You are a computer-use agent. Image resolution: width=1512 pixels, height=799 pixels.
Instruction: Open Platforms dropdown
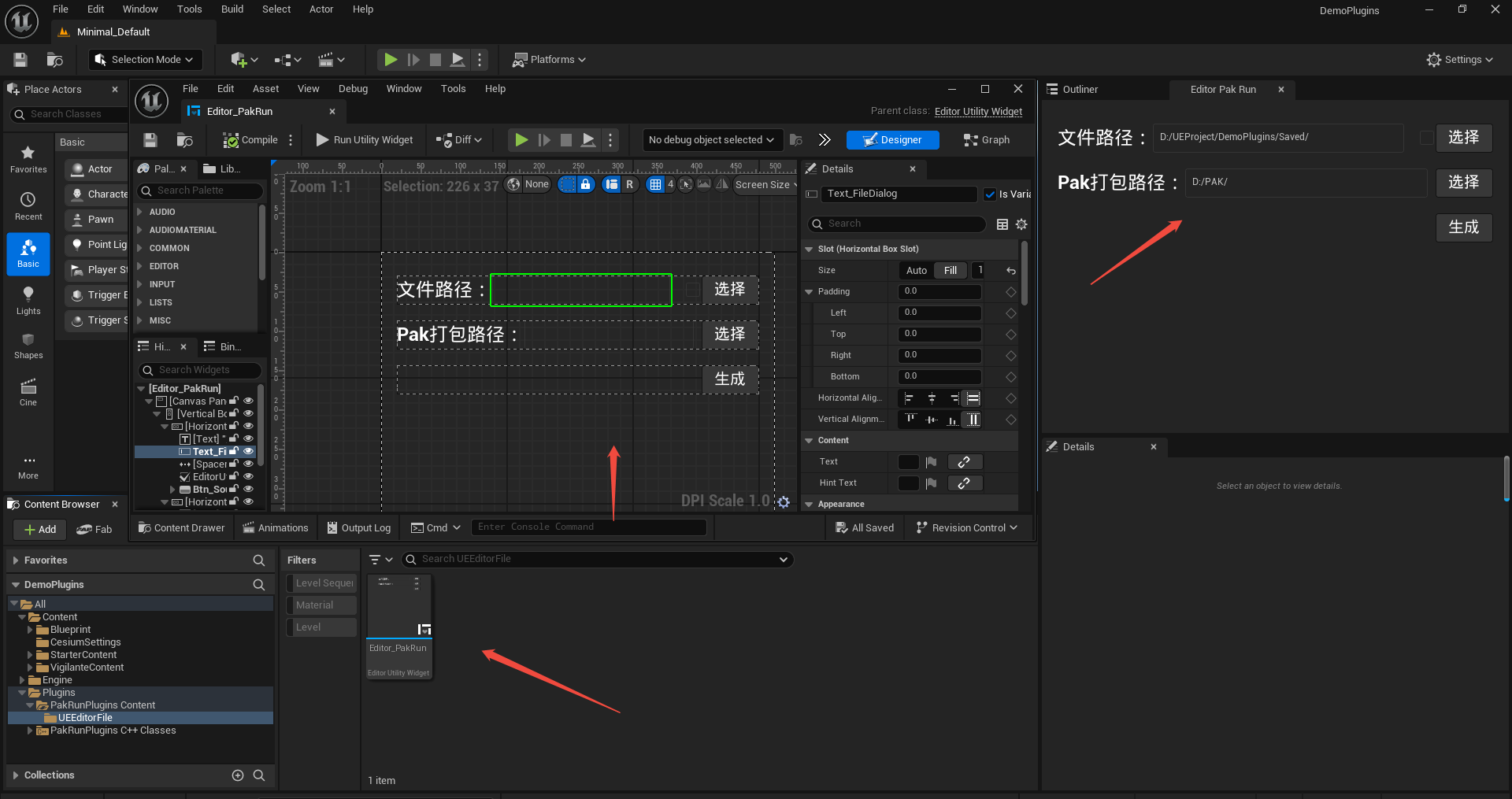click(550, 60)
